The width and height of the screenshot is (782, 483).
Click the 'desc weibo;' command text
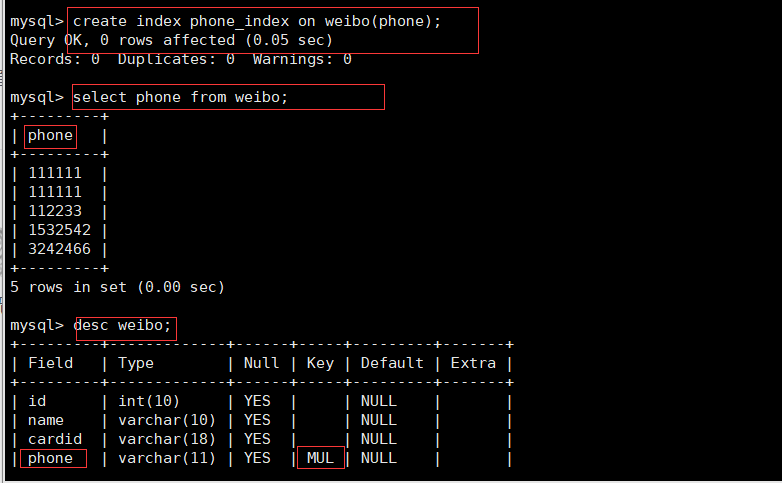(x=126, y=325)
